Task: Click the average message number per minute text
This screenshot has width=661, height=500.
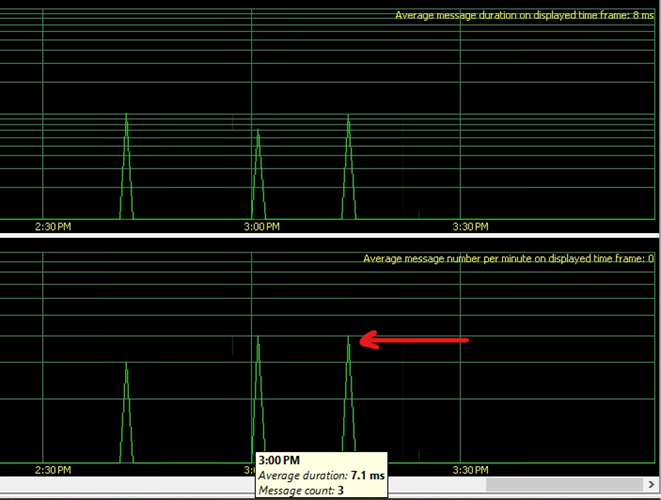Action: pyautogui.click(x=508, y=259)
